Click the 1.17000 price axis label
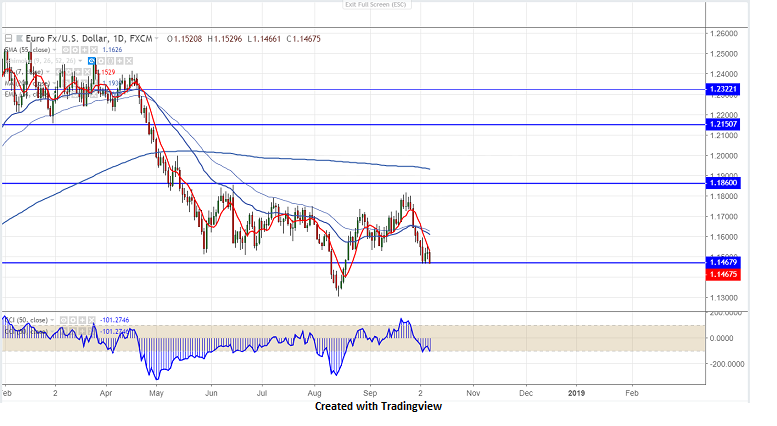Screen dimensions: 777x426 (x=723, y=216)
